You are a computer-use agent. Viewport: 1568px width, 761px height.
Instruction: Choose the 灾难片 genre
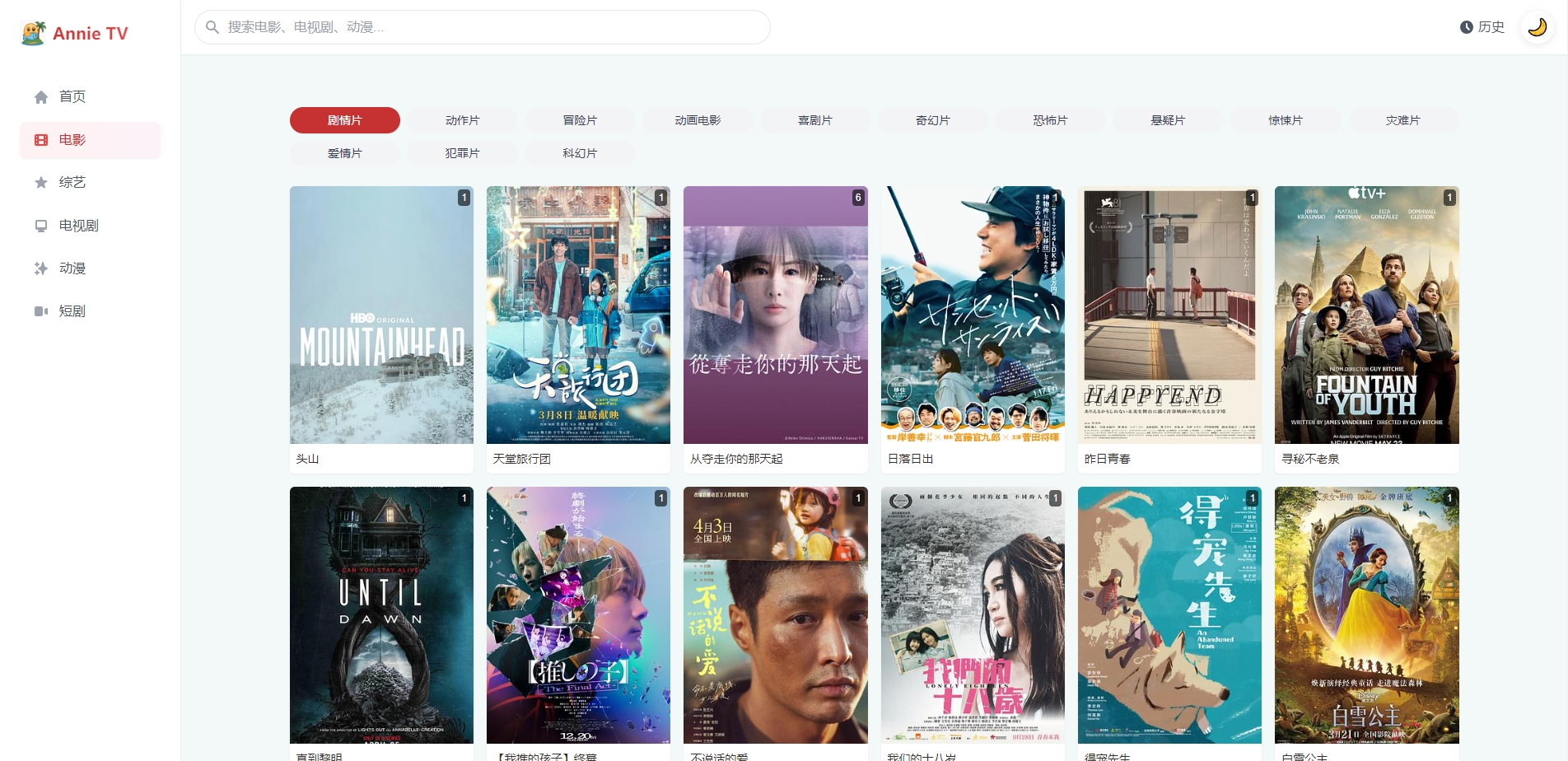pyautogui.click(x=1403, y=120)
